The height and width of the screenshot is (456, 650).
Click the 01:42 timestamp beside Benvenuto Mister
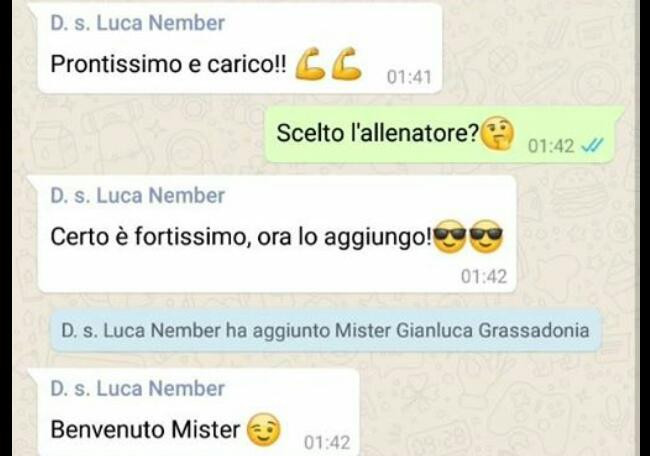[327, 442]
